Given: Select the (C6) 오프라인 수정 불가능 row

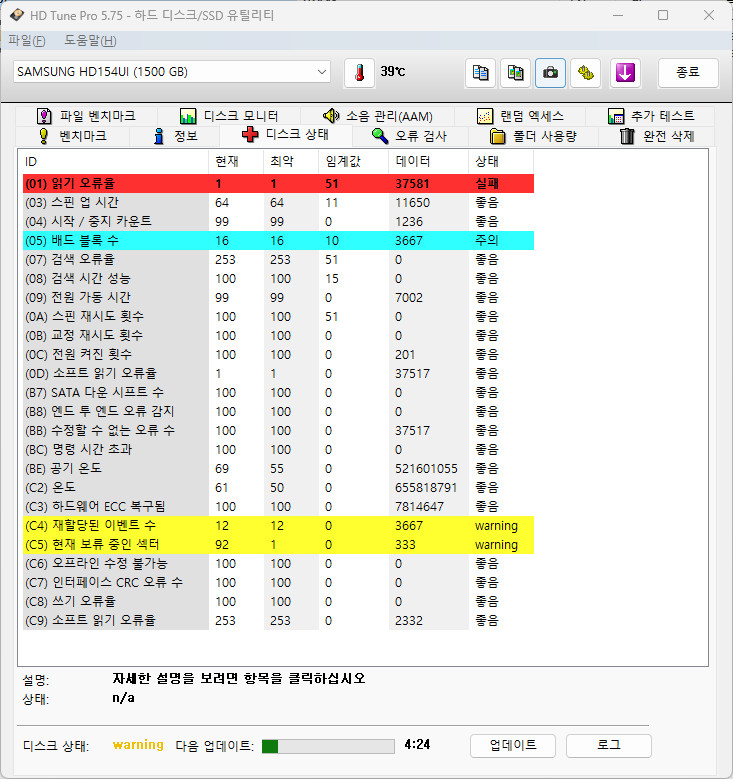Looking at the screenshot, I should [278, 563].
